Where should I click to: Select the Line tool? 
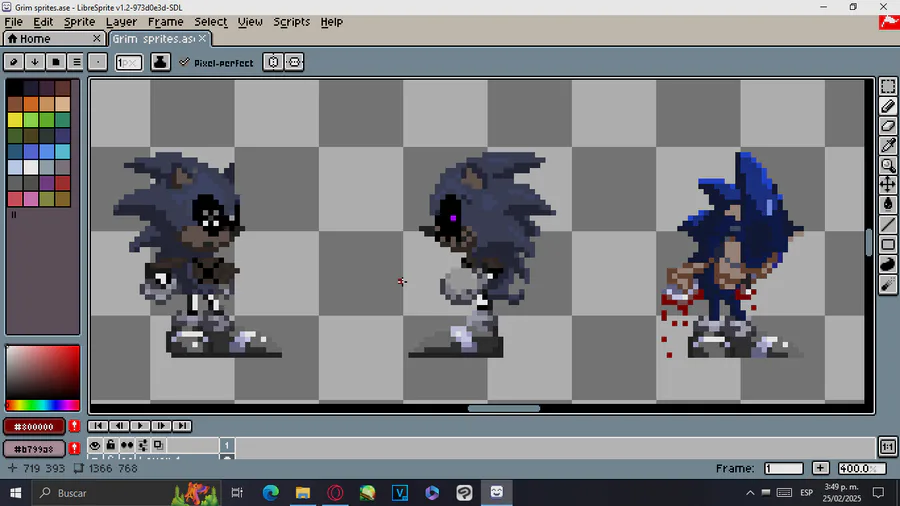point(887,224)
